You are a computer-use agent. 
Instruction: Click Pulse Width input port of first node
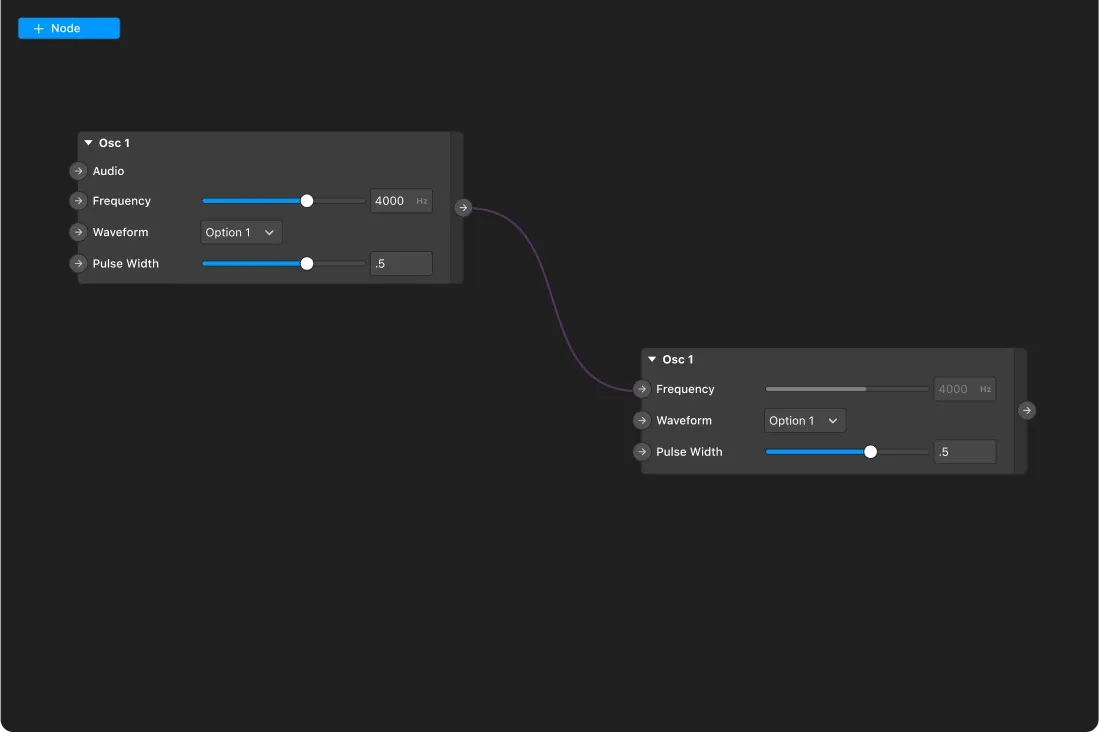tap(78, 264)
